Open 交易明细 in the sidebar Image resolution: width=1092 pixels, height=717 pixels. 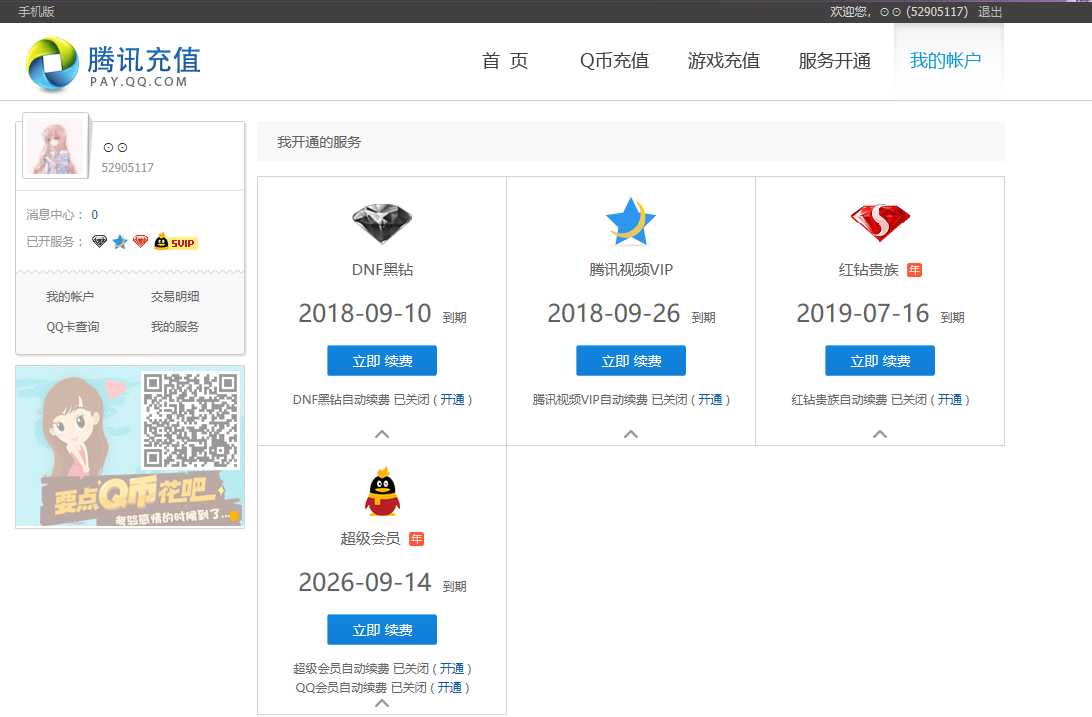(x=175, y=297)
